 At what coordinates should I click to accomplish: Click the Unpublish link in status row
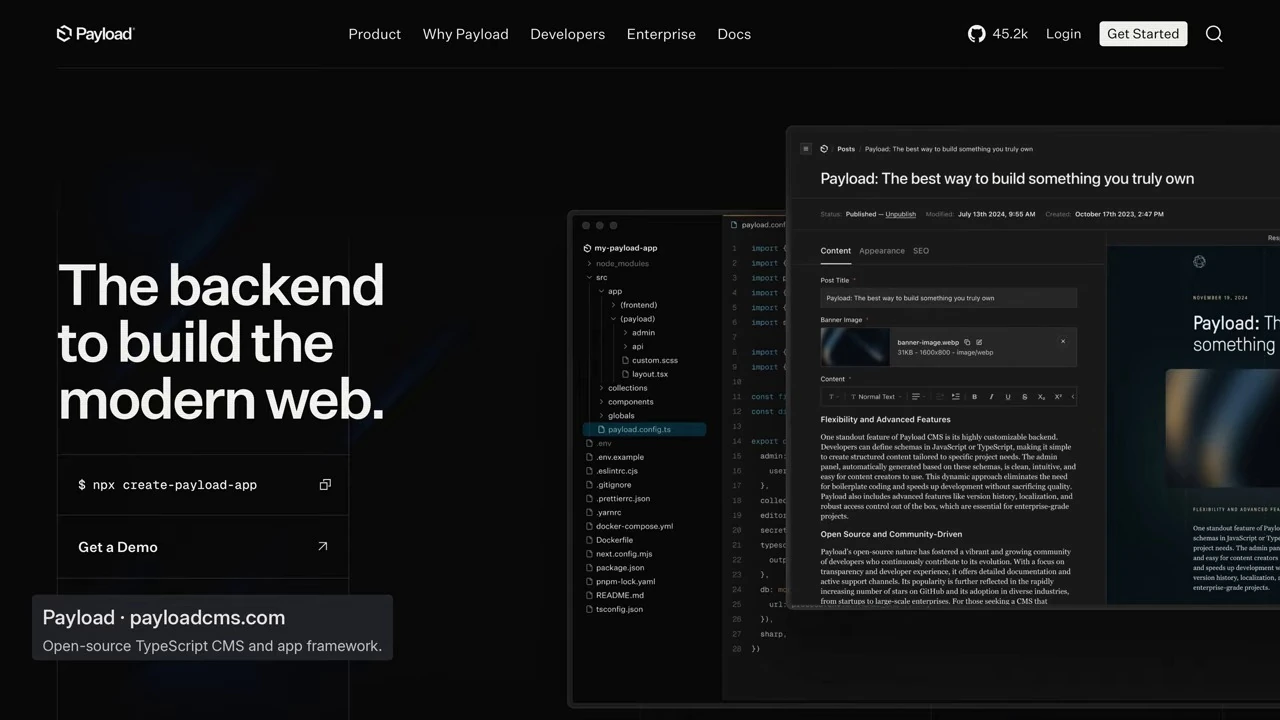901,214
